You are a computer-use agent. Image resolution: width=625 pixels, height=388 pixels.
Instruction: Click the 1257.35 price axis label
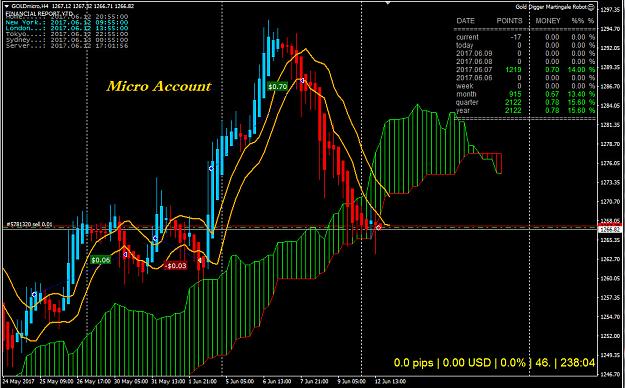[611, 297]
